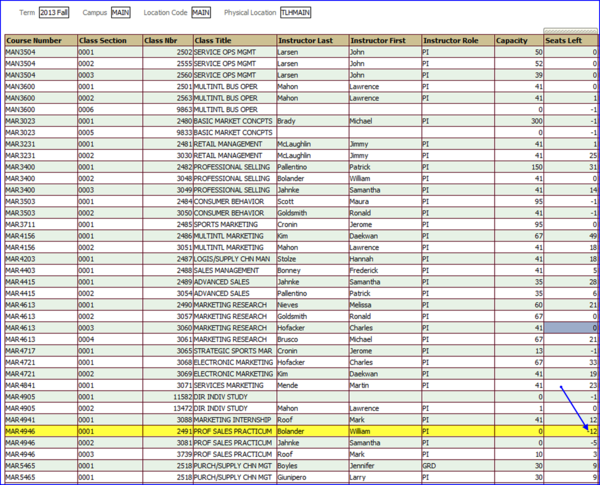Click LOGIS/SUPPLY CHN MAN class title

pyautogui.click(x=232, y=259)
